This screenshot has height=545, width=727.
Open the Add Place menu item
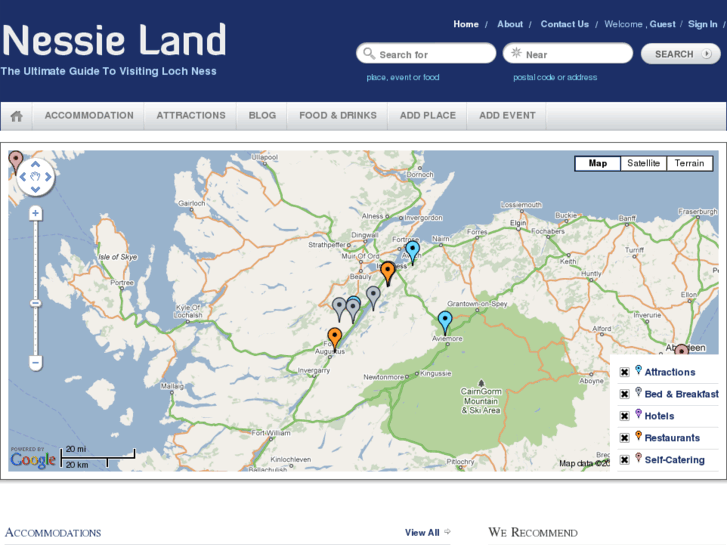(x=428, y=115)
